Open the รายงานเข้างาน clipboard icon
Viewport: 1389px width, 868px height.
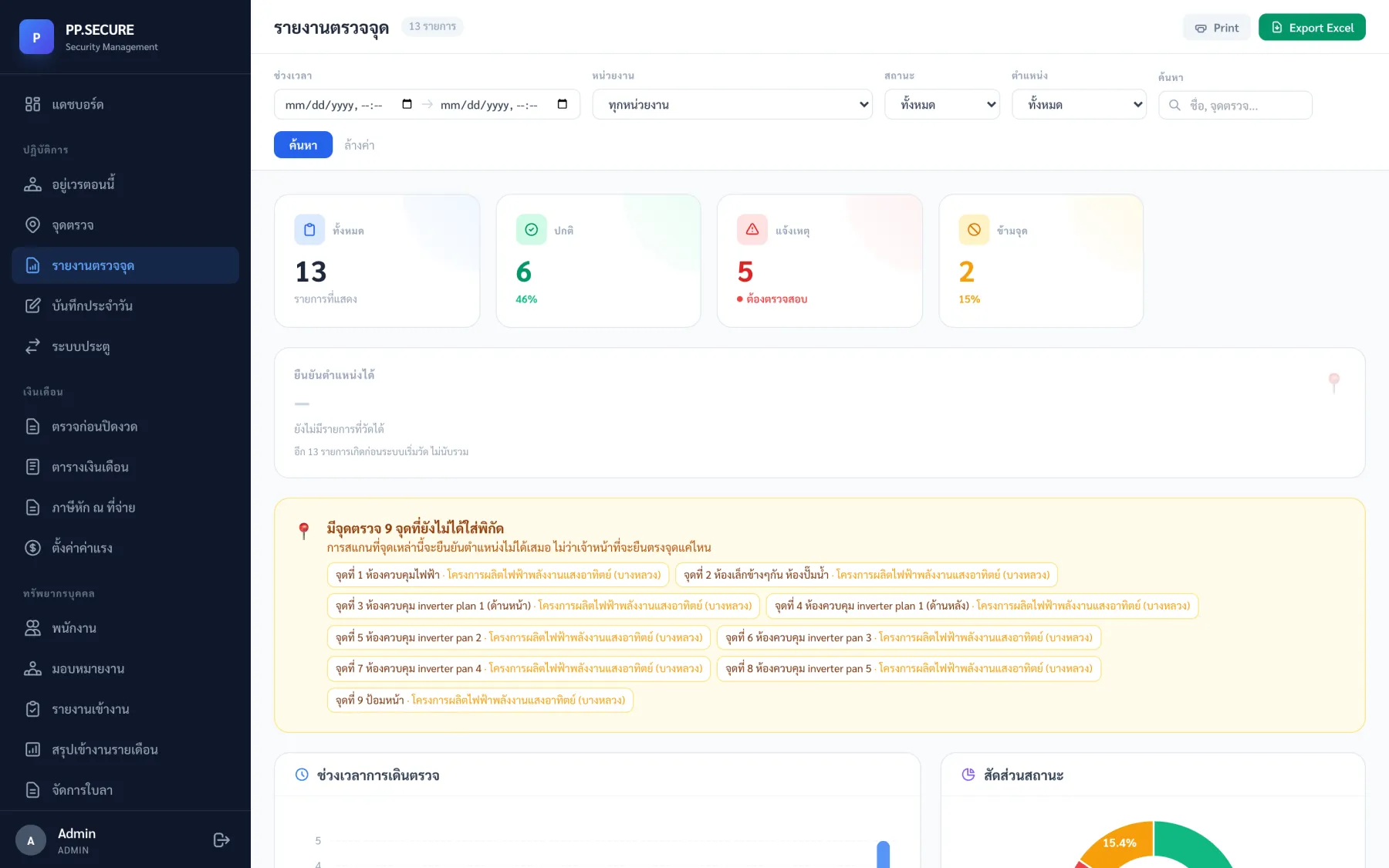click(x=32, y=709)
